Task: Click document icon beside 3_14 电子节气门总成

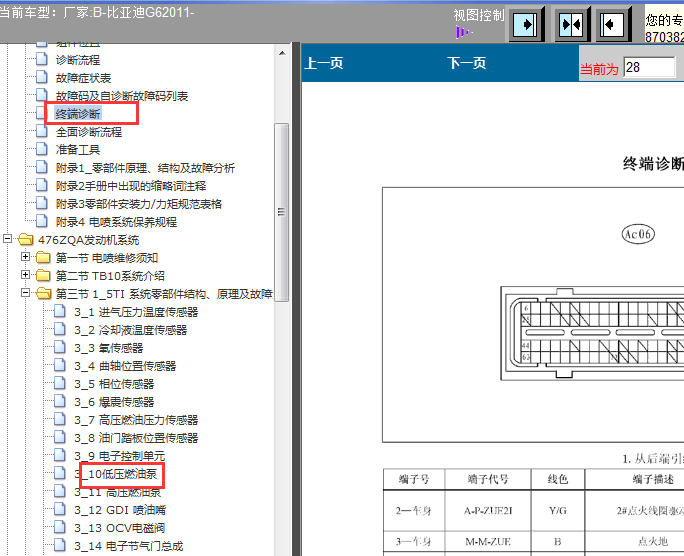Action: [x=60, y=545]
